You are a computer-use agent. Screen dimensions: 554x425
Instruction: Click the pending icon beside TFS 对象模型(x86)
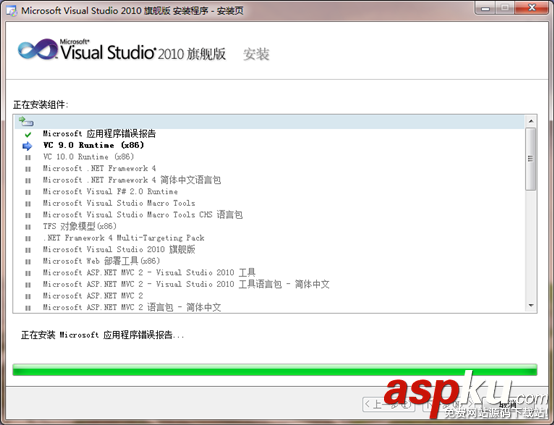[28, 227]
